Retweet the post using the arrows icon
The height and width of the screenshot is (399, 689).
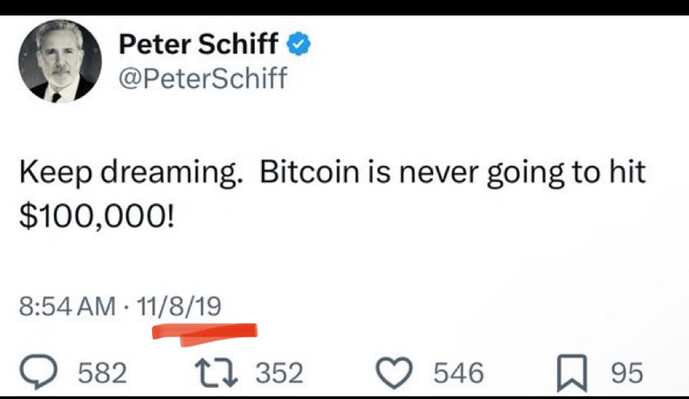(x=217, y=373)
